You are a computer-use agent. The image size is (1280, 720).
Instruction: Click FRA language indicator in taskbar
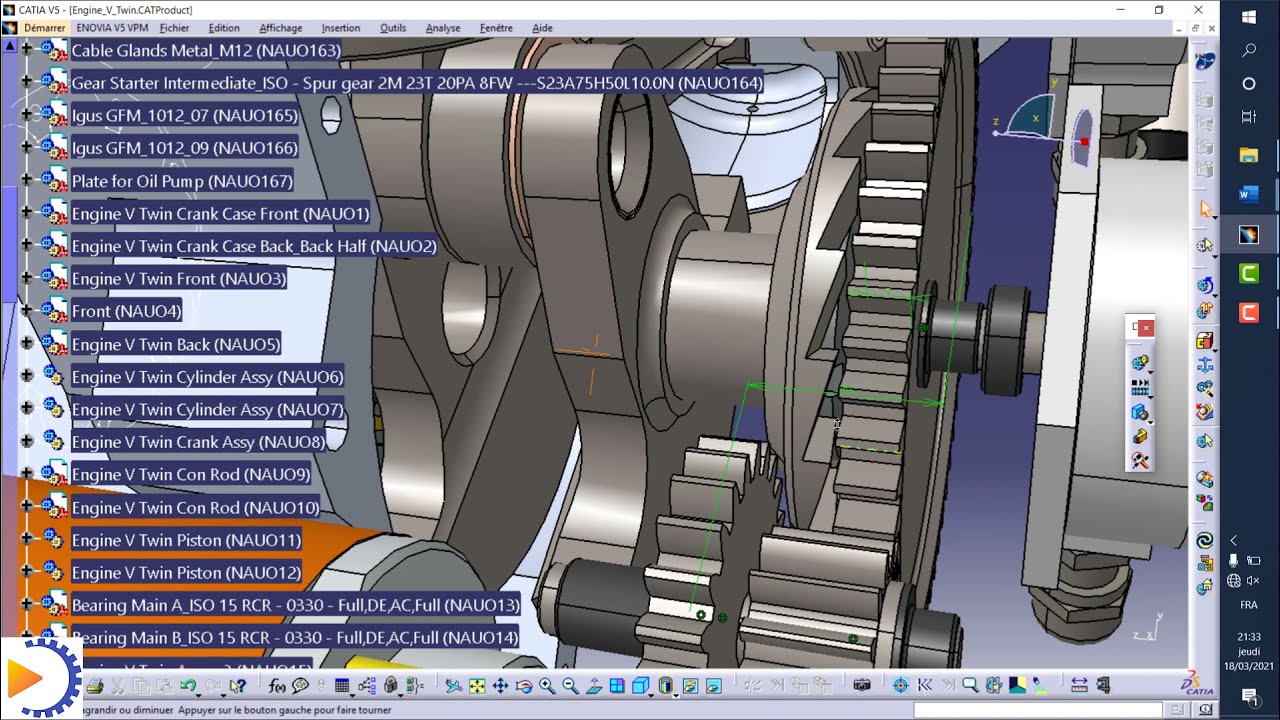[x=1249, y=605]
